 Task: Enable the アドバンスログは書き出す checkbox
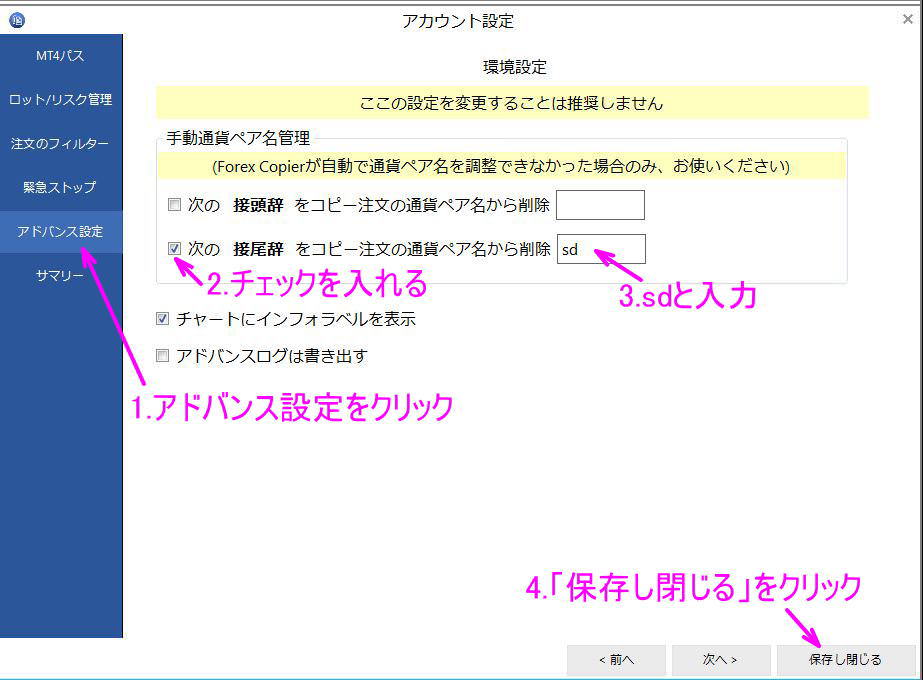(162, 355)
